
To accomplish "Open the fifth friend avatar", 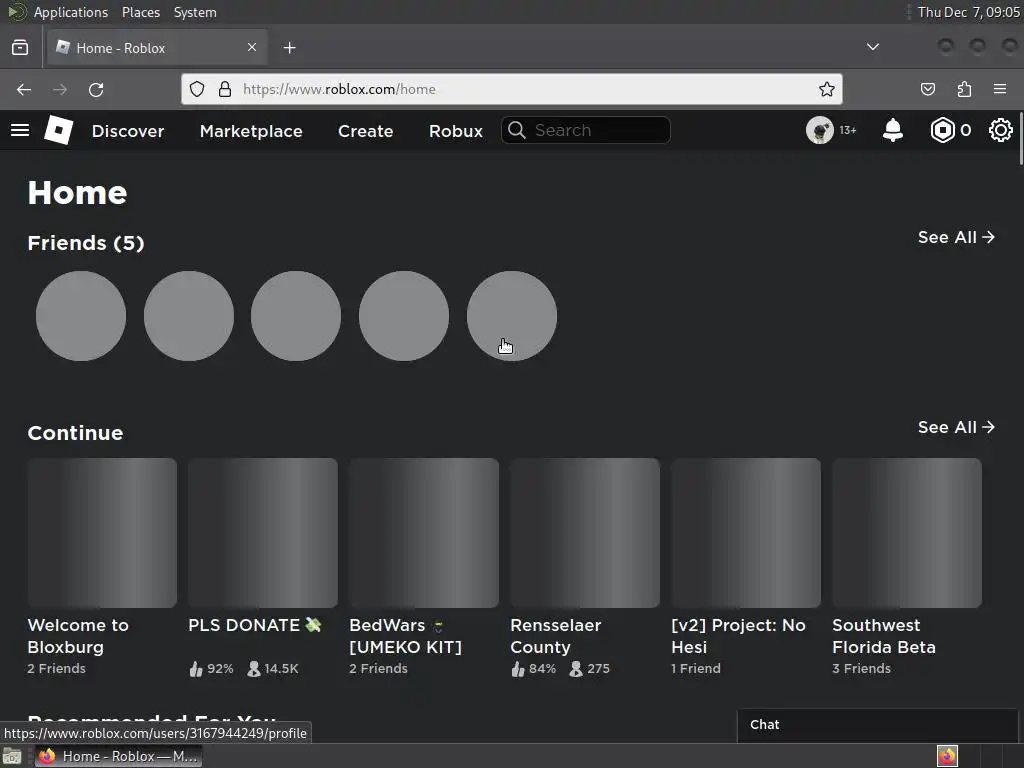I will [512, 316].
